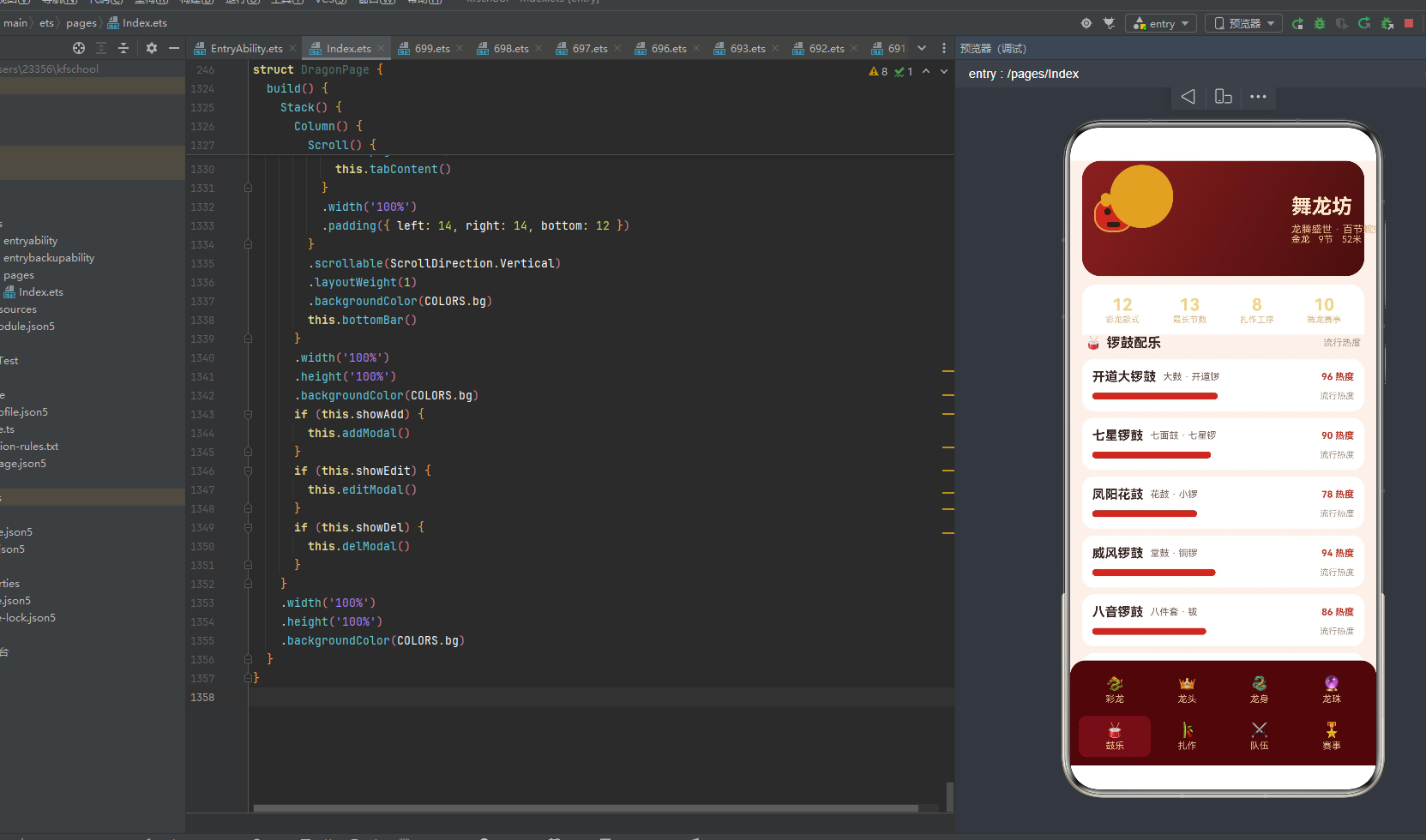Click the attach debugger bug-with-arrow icon
1426x840 pixels.
pyautogui.click(x=1387, y=23)
